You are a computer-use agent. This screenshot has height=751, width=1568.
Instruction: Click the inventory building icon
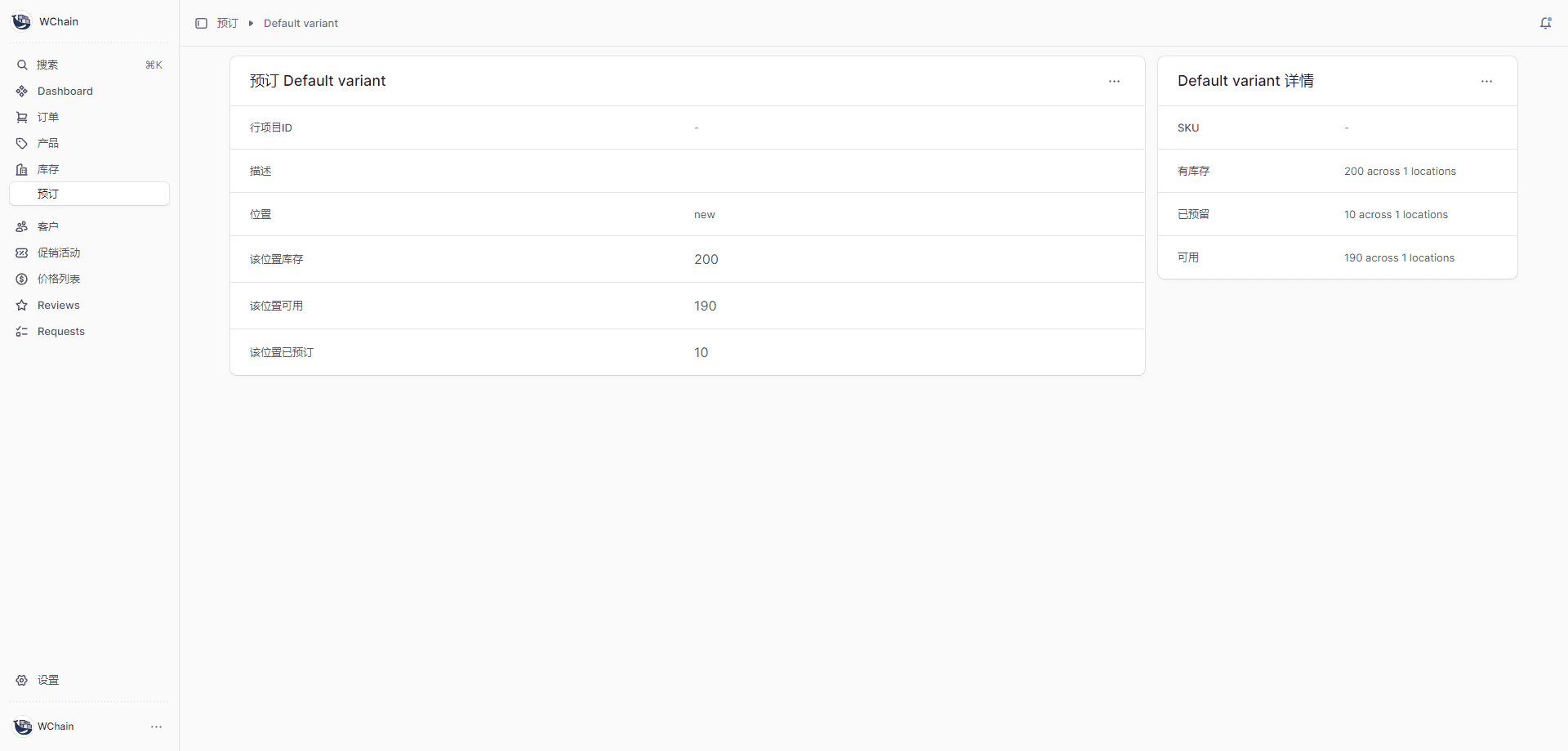click(22, 170)
